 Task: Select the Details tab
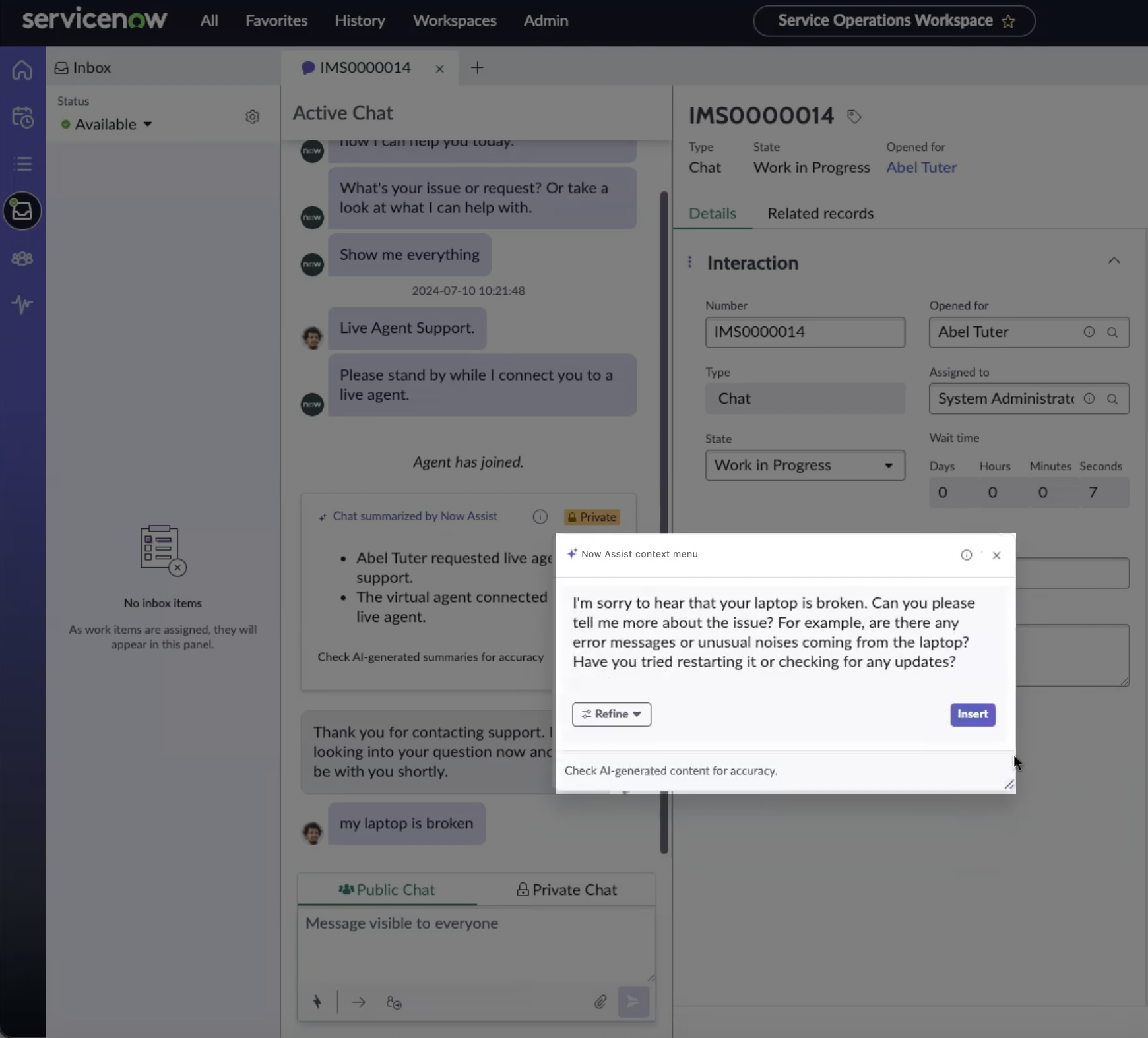click(712, 214)
